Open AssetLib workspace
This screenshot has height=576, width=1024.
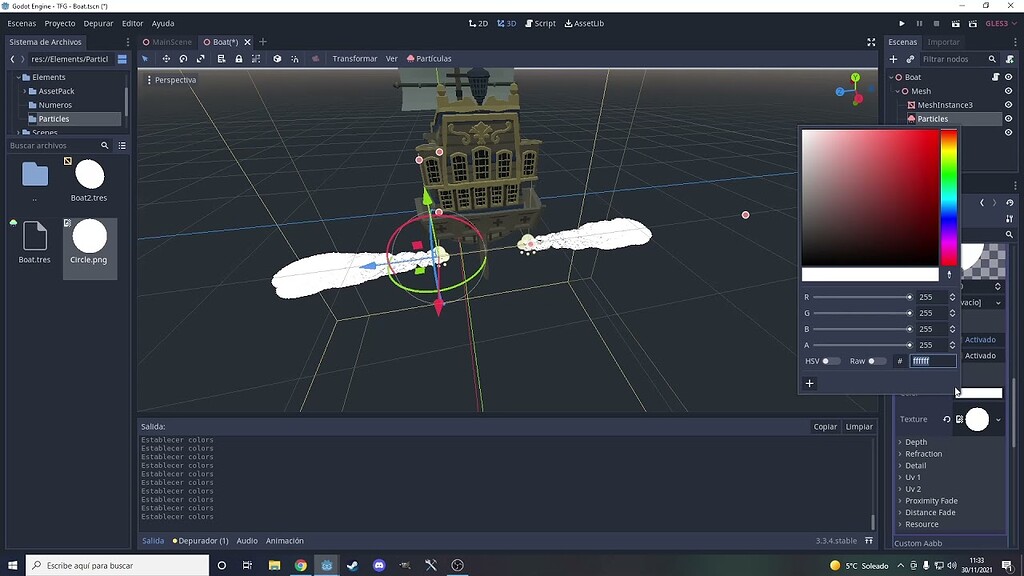584,24
